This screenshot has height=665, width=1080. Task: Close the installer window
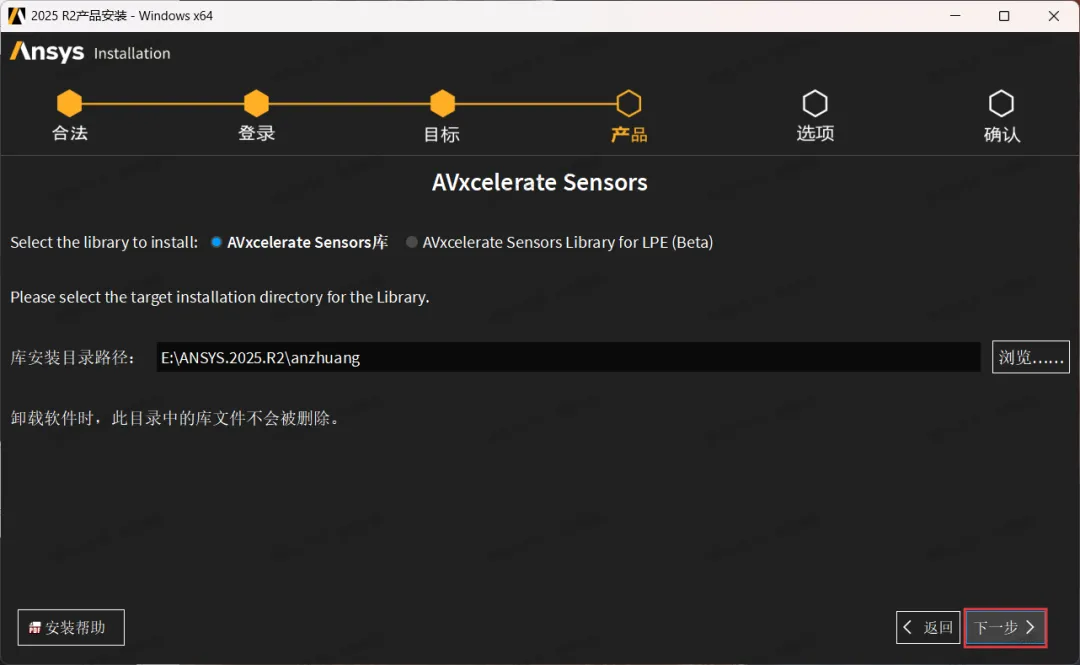pyautogui.click(x=1053, y=15)
